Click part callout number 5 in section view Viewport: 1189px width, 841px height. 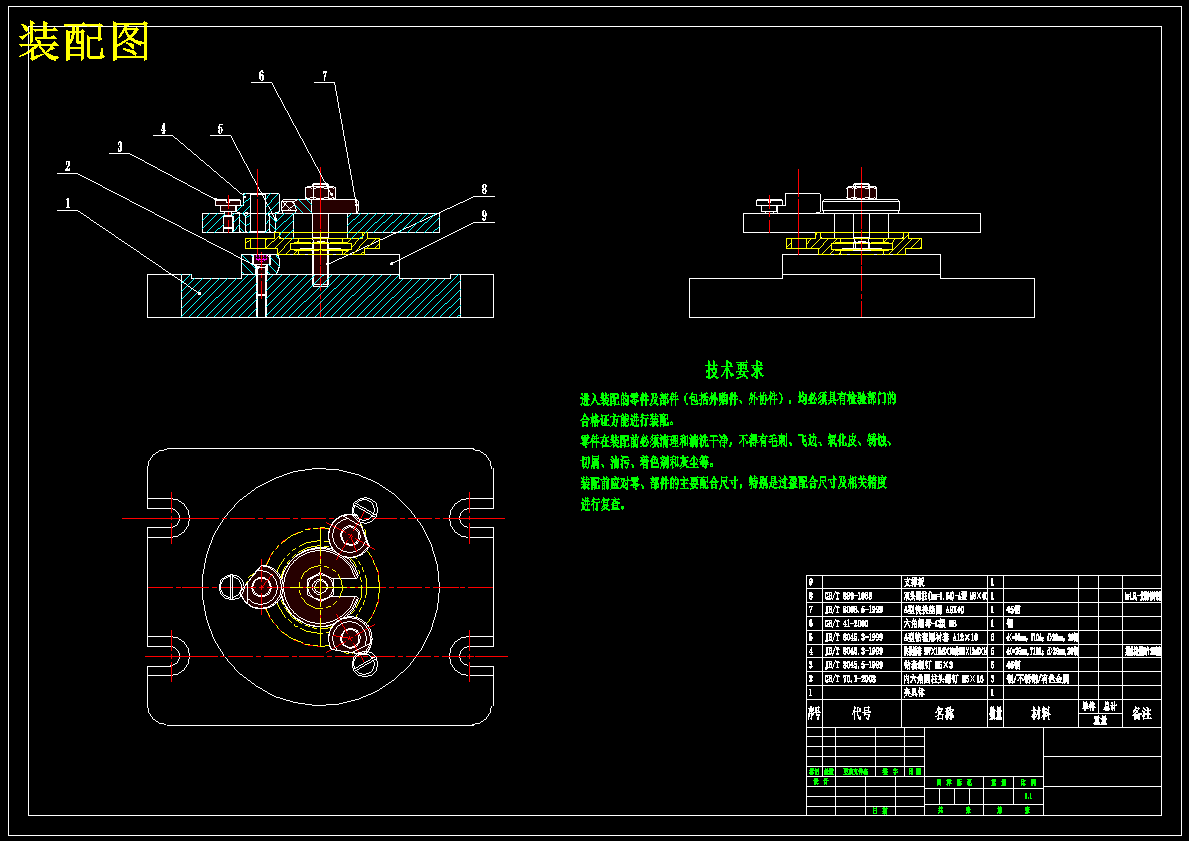(221, 130)
